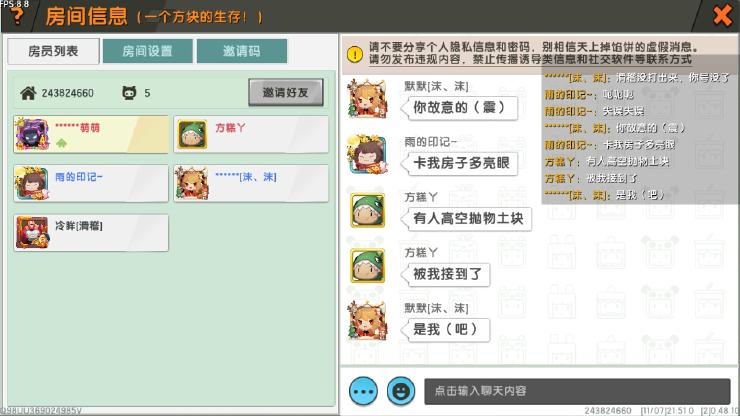Image resolution: width=740 pixels, height=416 pixels.
Task: Select the 冷鲜[滑稽] member entry
Action: click(x=91, y=232)
